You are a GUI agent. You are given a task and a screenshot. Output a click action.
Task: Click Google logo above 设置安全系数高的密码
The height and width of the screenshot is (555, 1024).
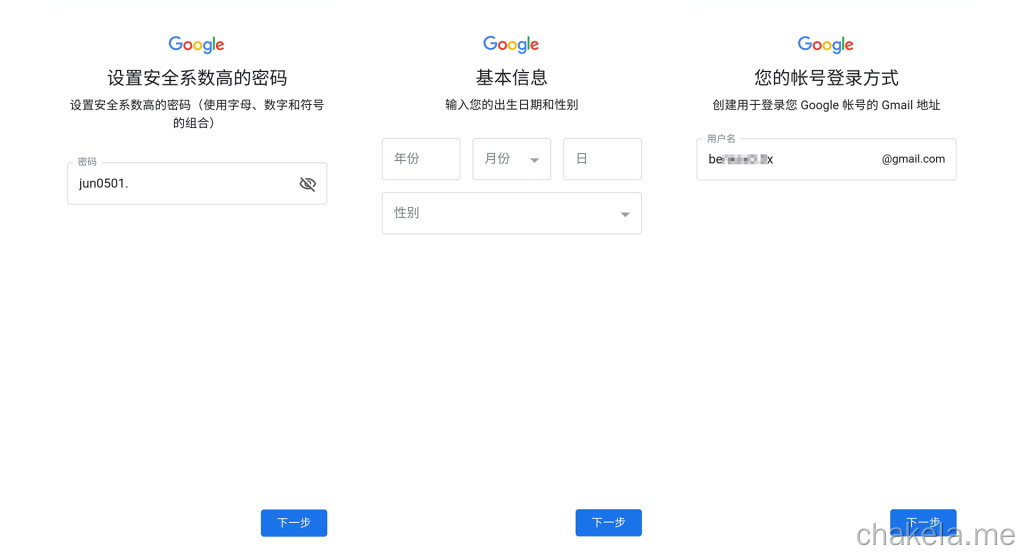[x=197, y=44]
